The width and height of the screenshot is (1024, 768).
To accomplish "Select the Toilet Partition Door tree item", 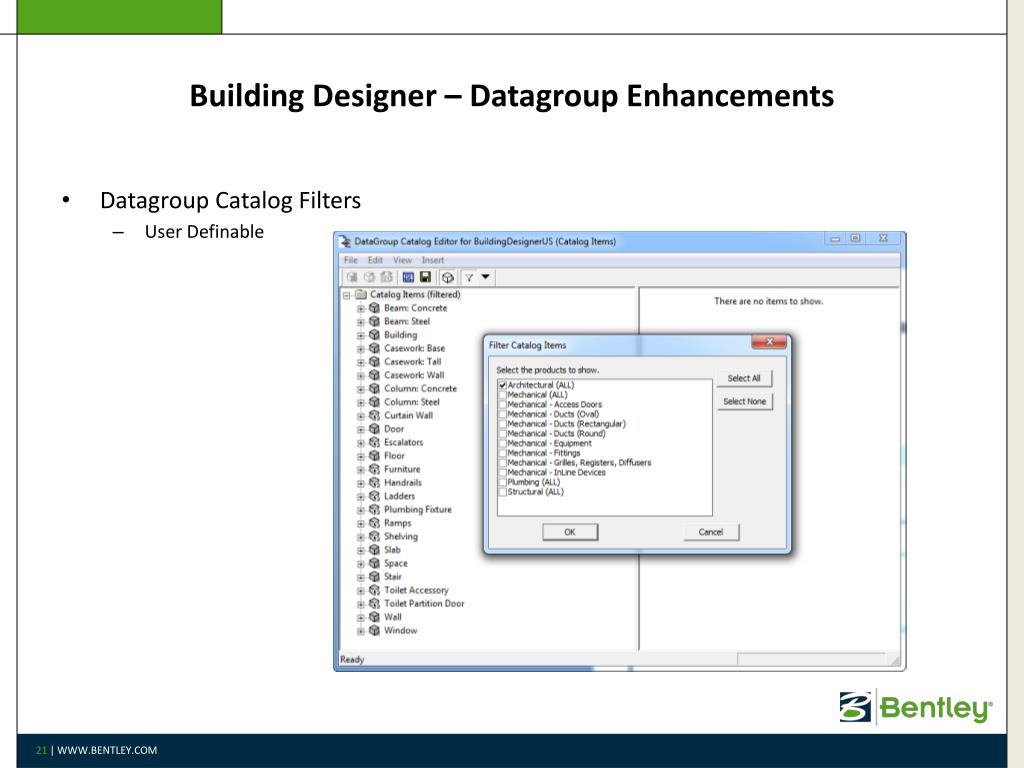I will click(x=424, y=603).
